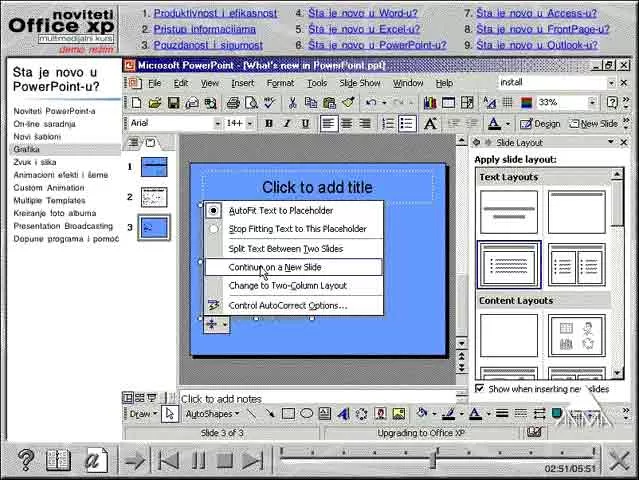Cut selection with the scissors icon
Screen dimensions: 639x480
(x=292, y=103)
